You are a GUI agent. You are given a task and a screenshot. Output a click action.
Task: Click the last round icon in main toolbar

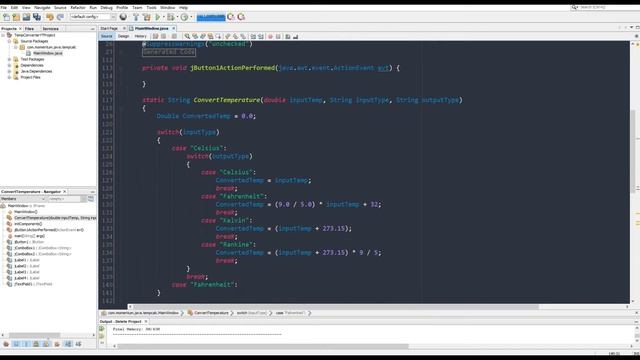[x=241, y=17]
